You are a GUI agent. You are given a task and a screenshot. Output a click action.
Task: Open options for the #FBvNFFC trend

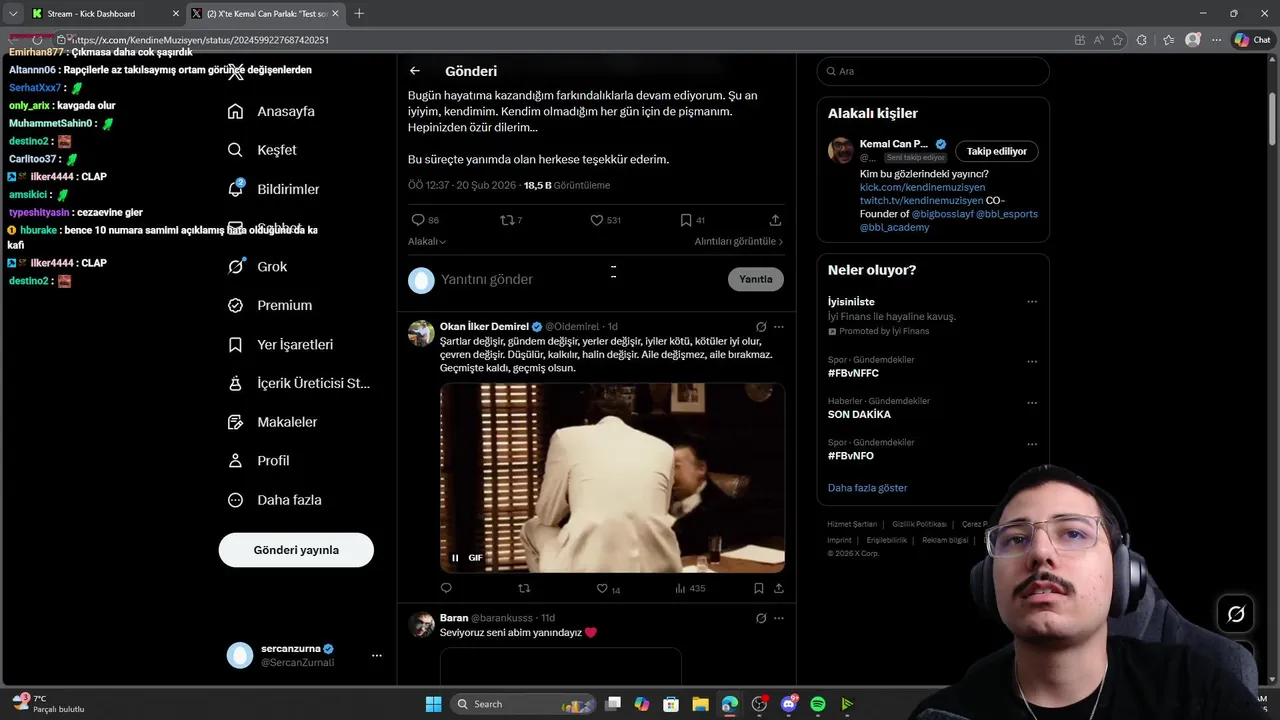1032,361
